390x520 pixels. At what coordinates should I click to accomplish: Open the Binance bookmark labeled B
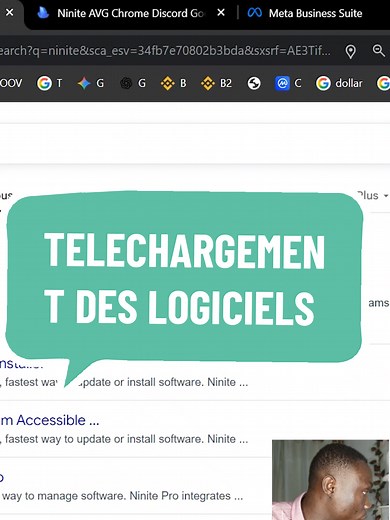pyautogui.click(x=173, y=83)
